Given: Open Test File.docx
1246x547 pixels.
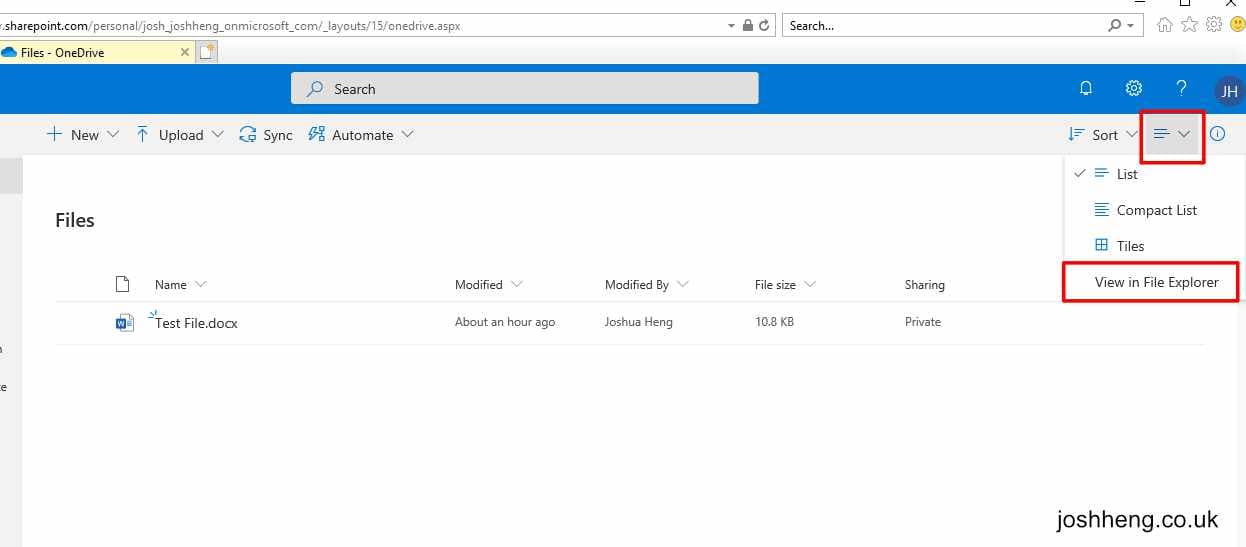Looking at the screenshot, I should click(x=196, y=323).
